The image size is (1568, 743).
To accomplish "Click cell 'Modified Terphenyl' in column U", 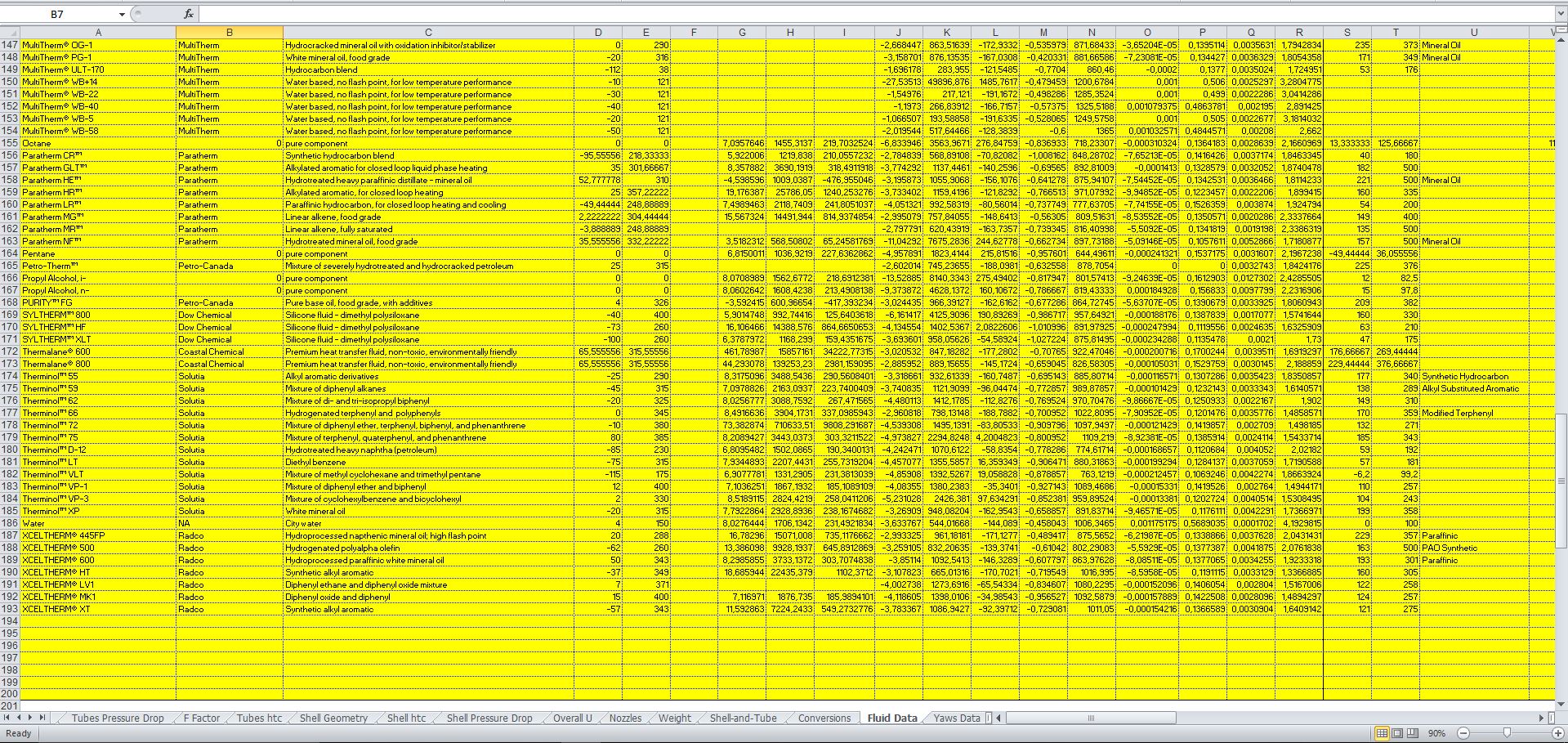I will [1473, 413].
